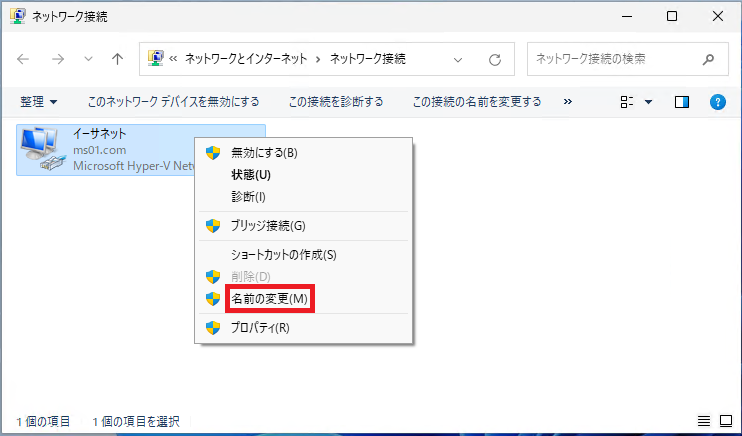Screen dimensions: 742x436
Task: Click shield icon beside ブリッジ接続
Action: click(x=213, y=226)
